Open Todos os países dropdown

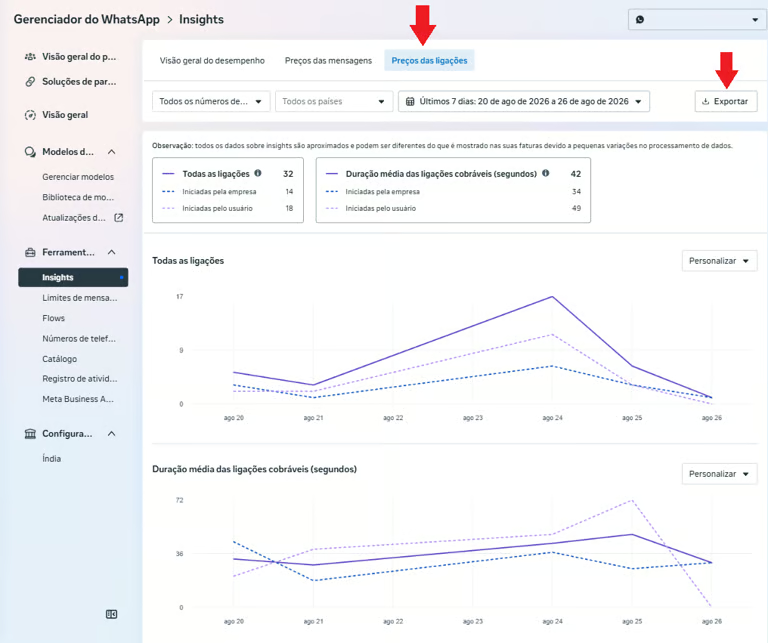tap(334, 101)
